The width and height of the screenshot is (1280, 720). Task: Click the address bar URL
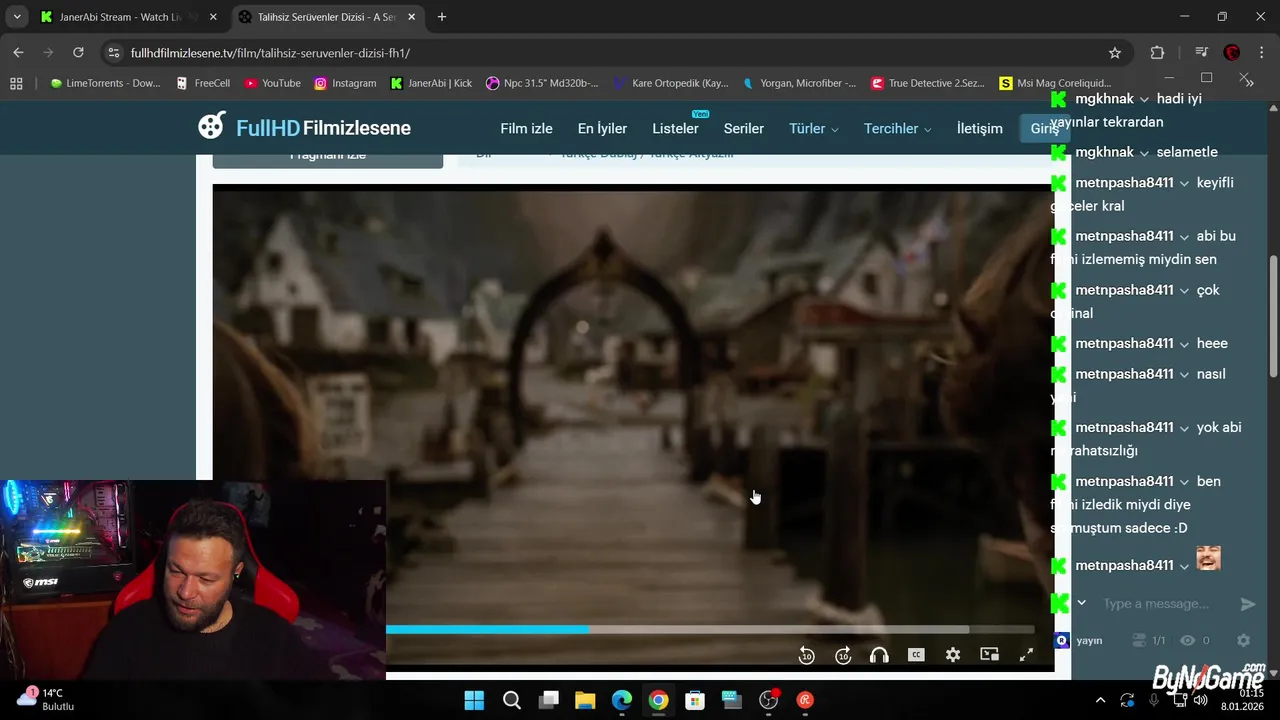[270, 53]
